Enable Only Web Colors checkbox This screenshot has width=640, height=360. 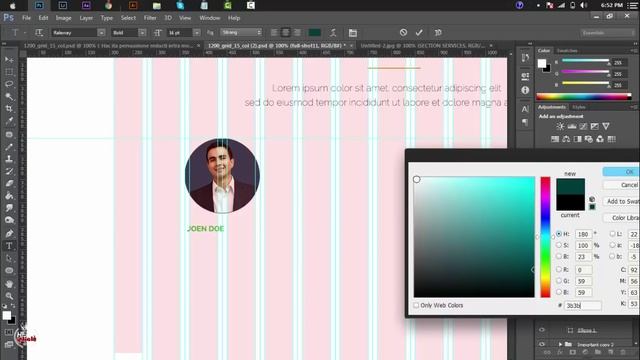click(x=416, y=305)
